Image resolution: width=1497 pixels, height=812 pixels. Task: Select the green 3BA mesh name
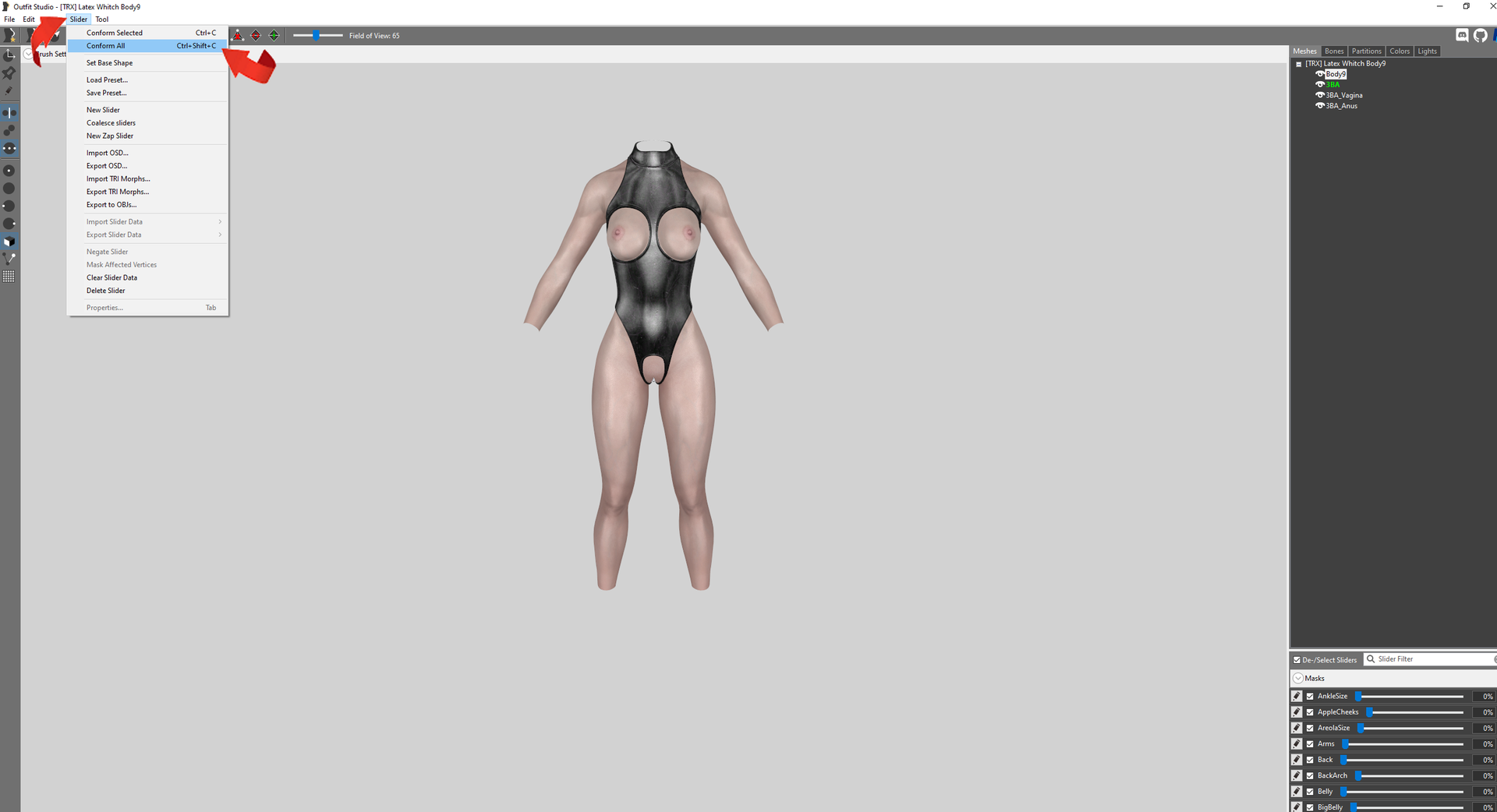(x=1332, y=85)
